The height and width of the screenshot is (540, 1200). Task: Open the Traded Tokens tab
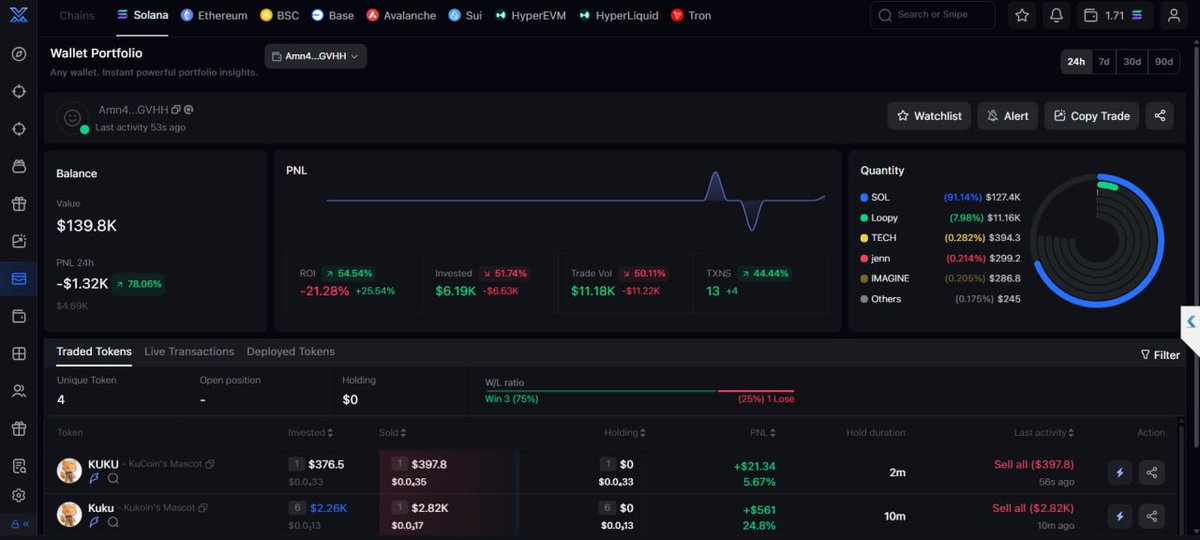(94, 352)
